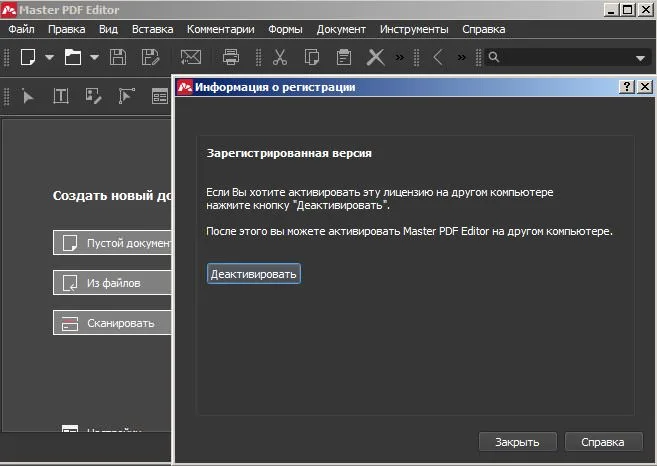Click the search magnifier icon
The image size is (657, 466).
[x=494, y=57]
